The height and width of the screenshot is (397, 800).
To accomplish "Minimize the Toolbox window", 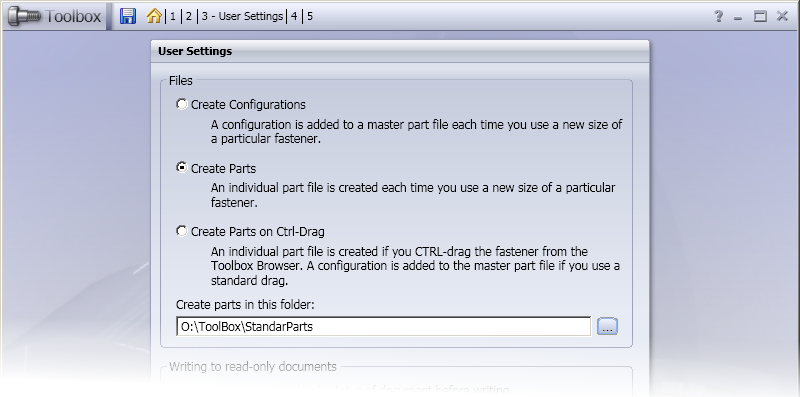I will pyautogui.click(x=738, y=18).
